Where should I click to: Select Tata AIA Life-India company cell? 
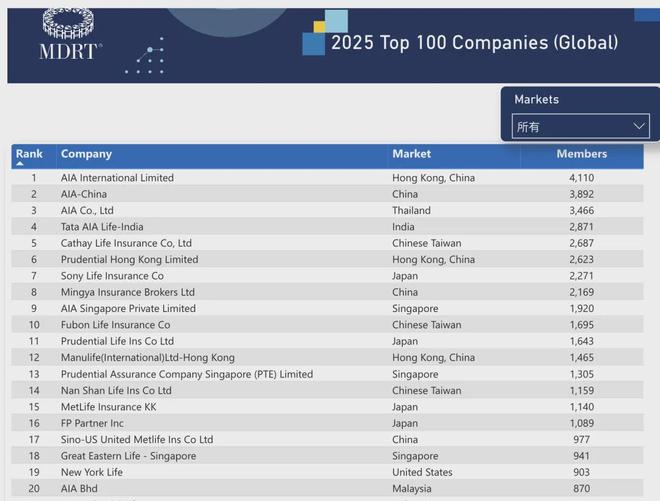click(x=102, y=227)
